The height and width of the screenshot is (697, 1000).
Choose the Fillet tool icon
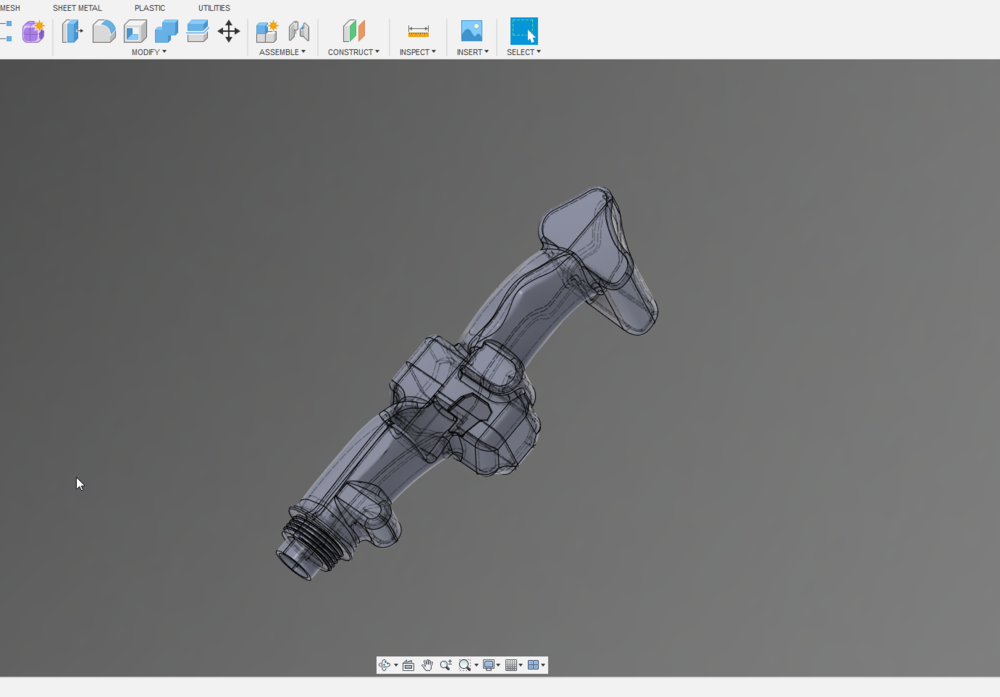click(103, 31)
